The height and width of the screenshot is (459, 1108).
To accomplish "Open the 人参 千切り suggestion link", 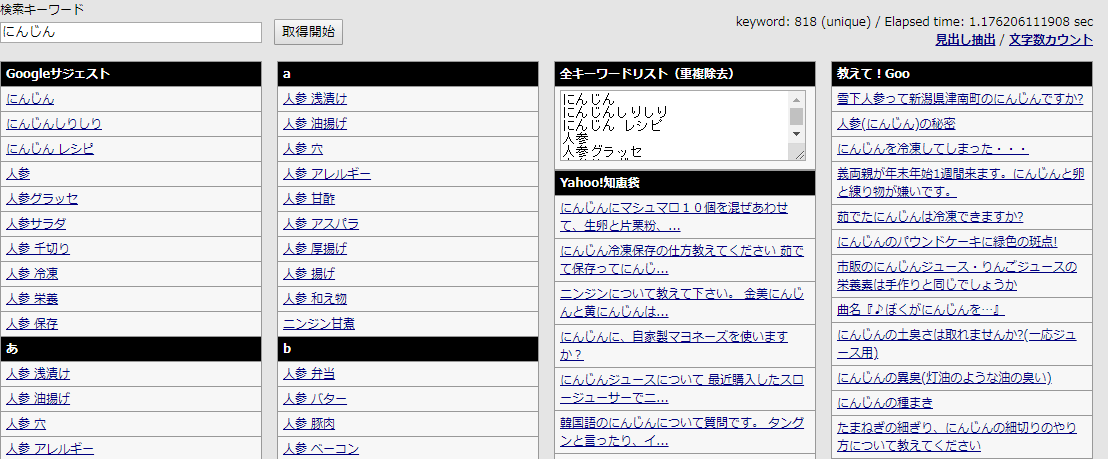I will tap(38, 249).
